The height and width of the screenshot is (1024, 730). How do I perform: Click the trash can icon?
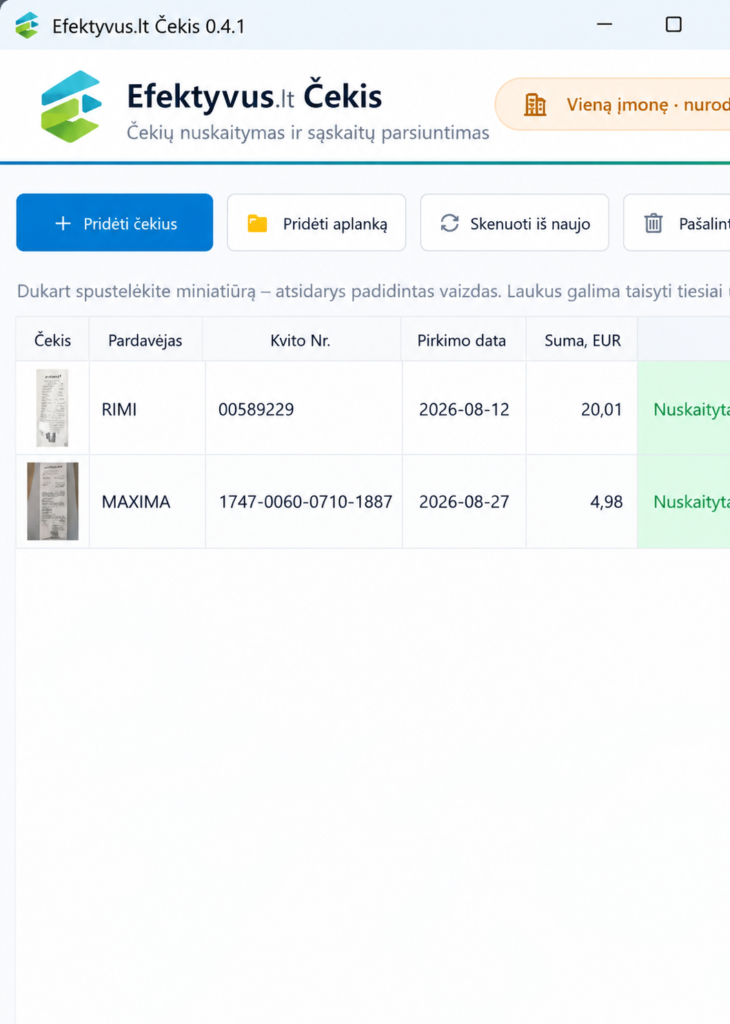click(654, 223)
